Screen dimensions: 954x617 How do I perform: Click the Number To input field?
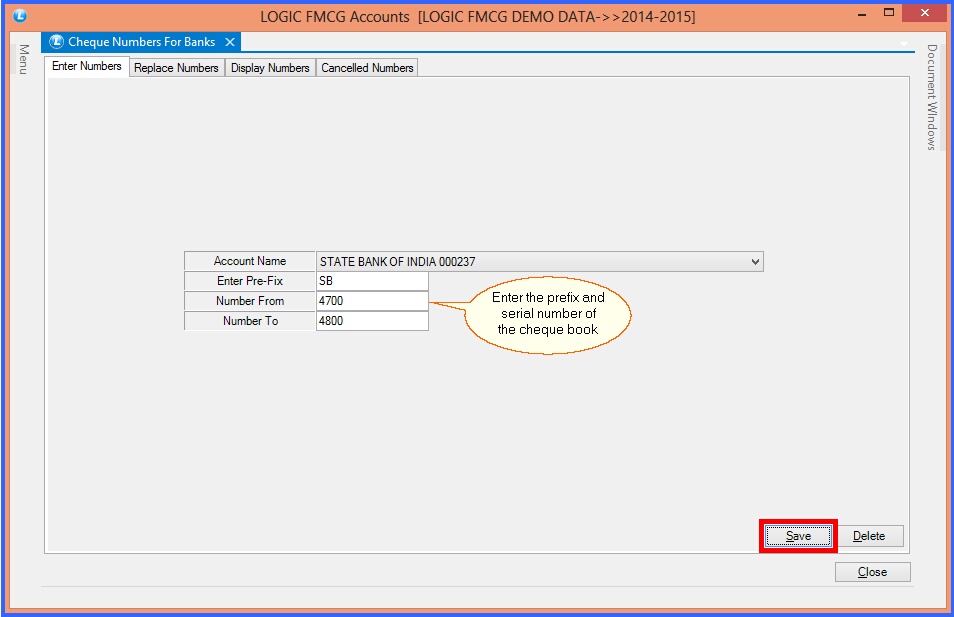pyautogui.click(x=372, y=321)
